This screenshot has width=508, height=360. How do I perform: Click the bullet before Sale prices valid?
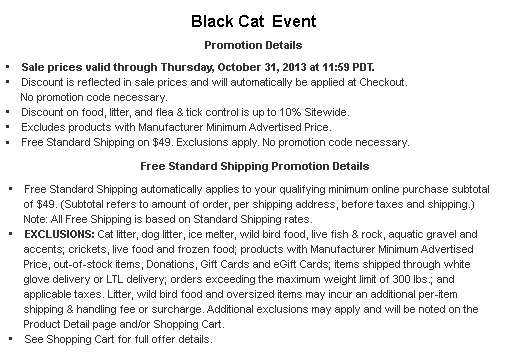tap(8, 67)
